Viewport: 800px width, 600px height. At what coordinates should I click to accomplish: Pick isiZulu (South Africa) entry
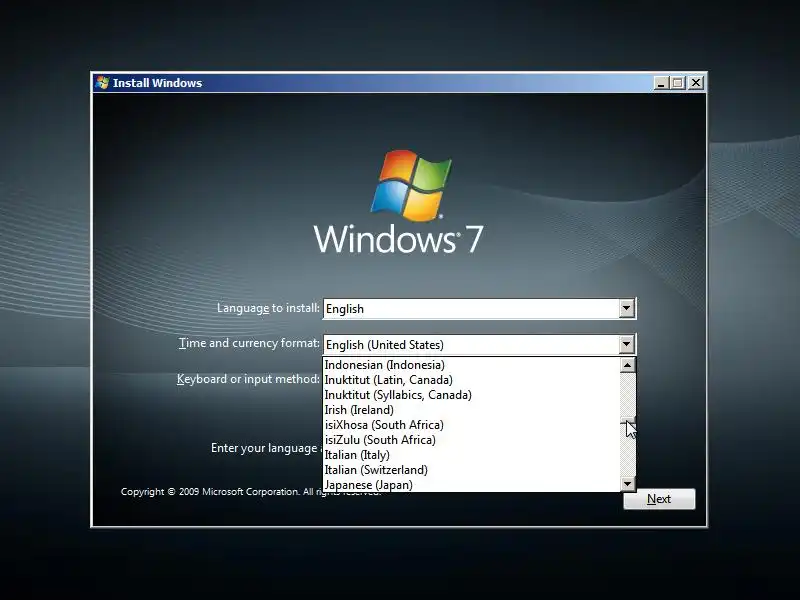click(x=471, y=440)
